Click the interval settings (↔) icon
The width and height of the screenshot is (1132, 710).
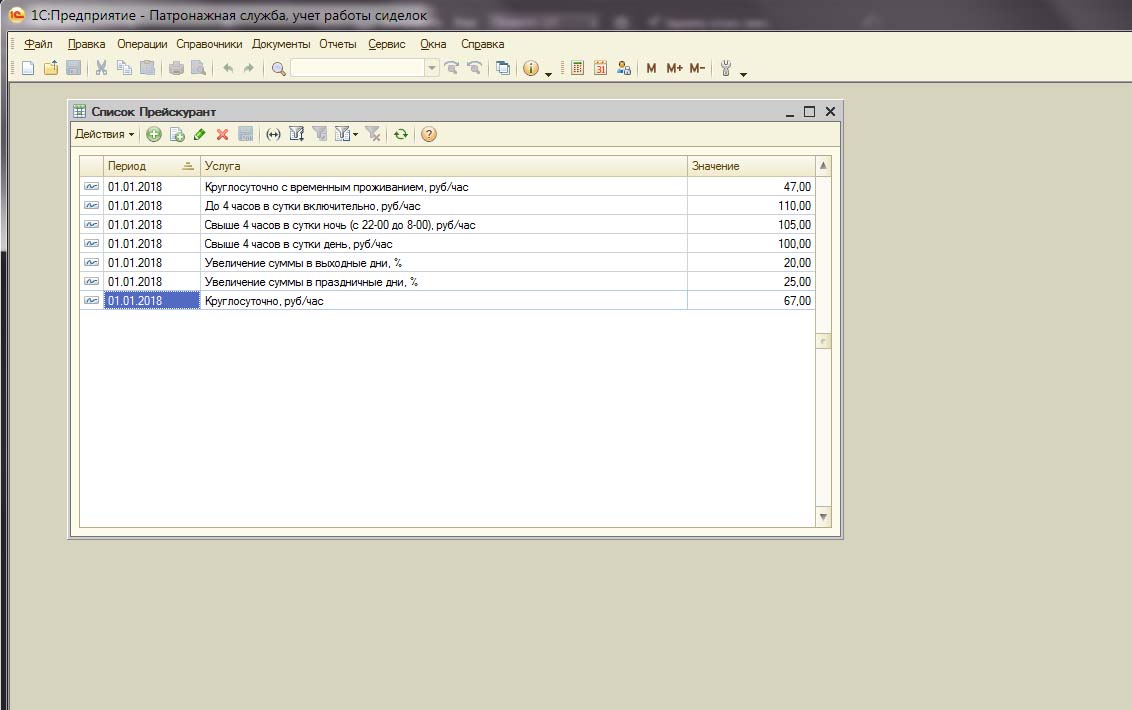(x=273, y=134)
